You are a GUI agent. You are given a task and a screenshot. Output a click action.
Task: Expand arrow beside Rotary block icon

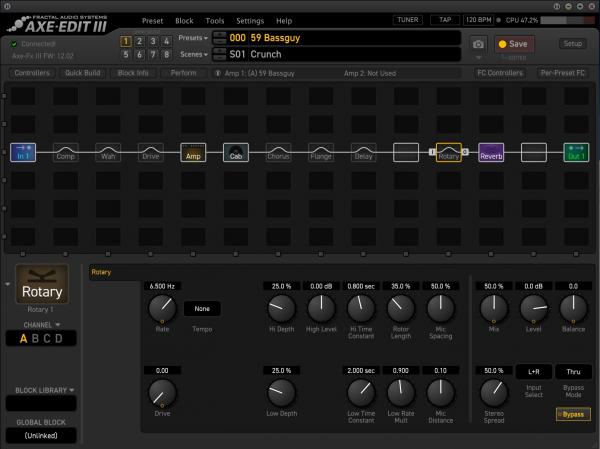pos(7,284)
